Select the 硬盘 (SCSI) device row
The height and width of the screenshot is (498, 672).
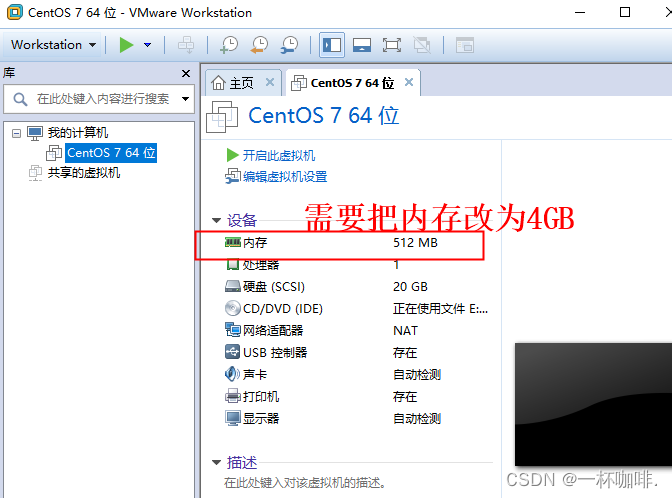(x=356, y=286)
